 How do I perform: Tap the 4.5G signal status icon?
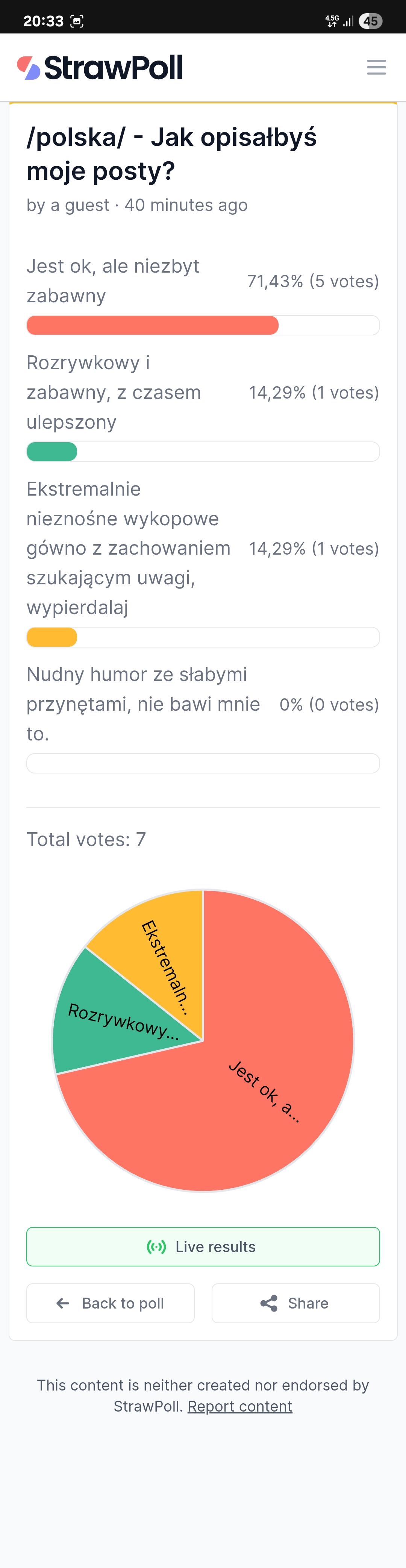coord(332,21)
